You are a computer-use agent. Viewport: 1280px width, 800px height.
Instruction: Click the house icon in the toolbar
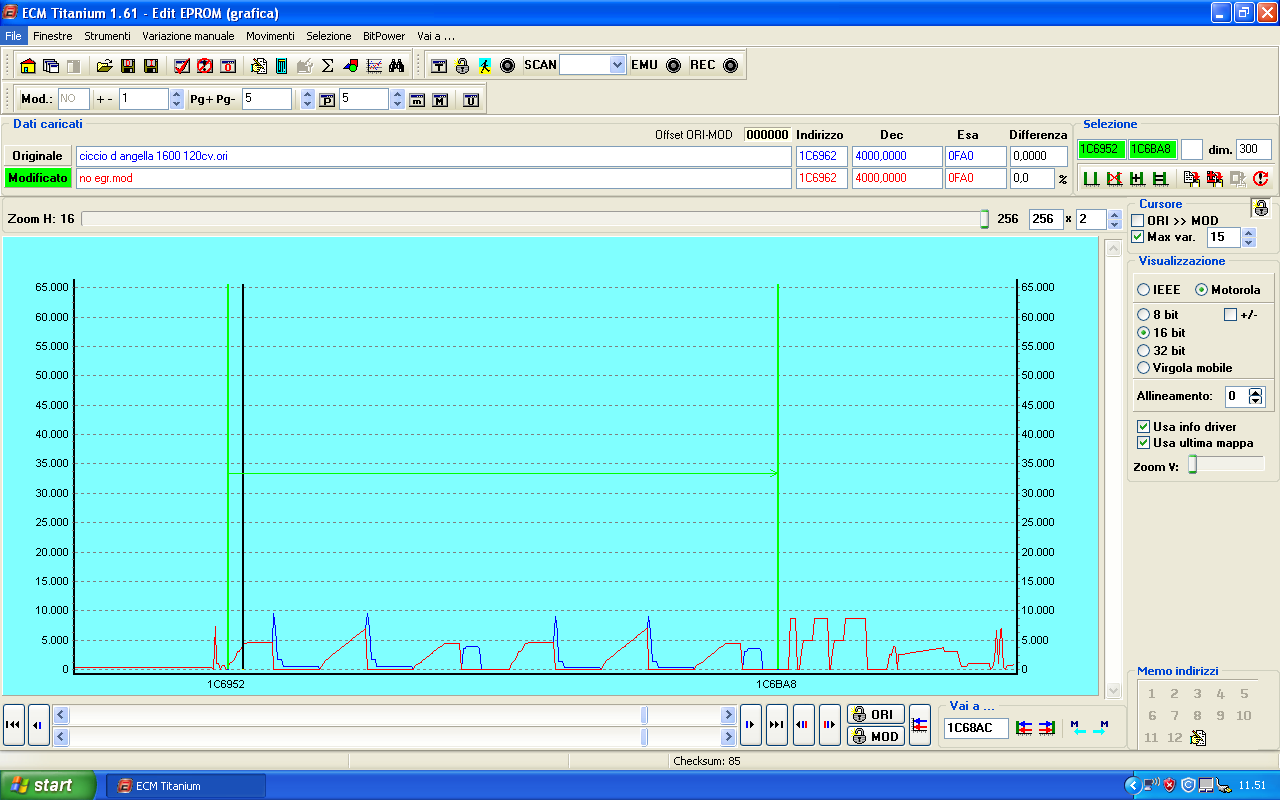tap(28, 66)
